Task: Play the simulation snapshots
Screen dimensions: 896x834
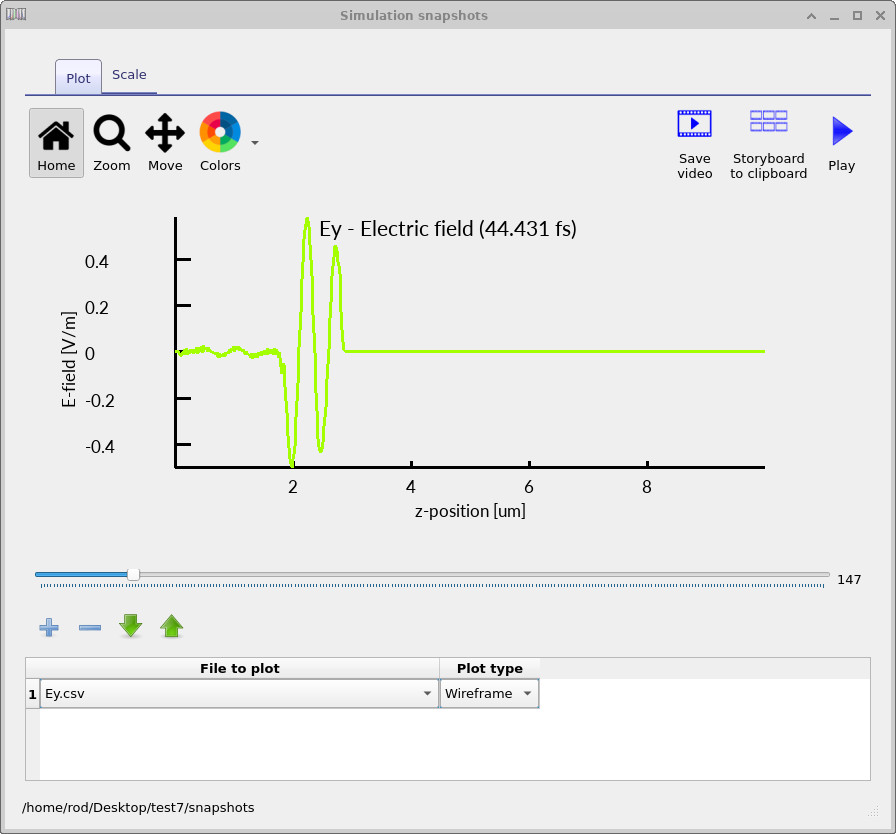Action: tap(842, 143)
